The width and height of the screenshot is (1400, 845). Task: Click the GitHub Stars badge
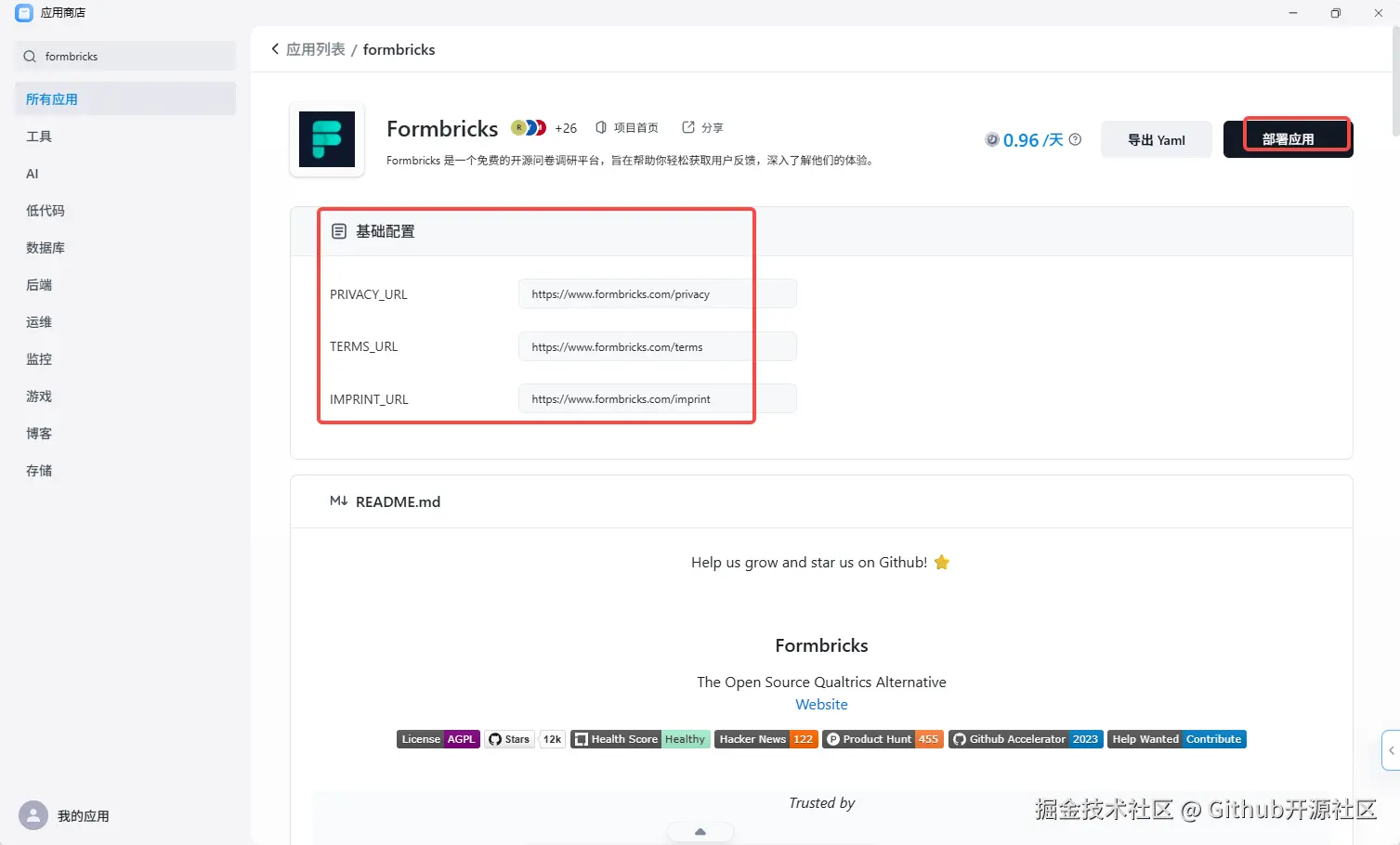point(509,739)
